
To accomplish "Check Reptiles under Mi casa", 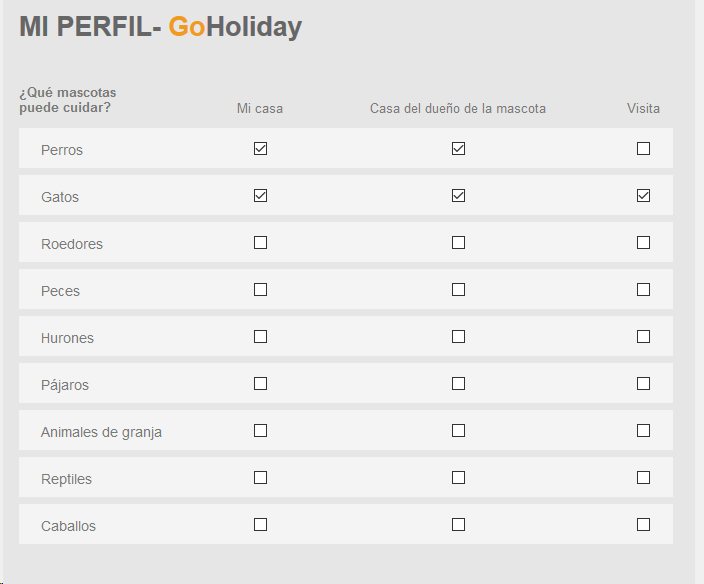I will click(x=261, y=478).
